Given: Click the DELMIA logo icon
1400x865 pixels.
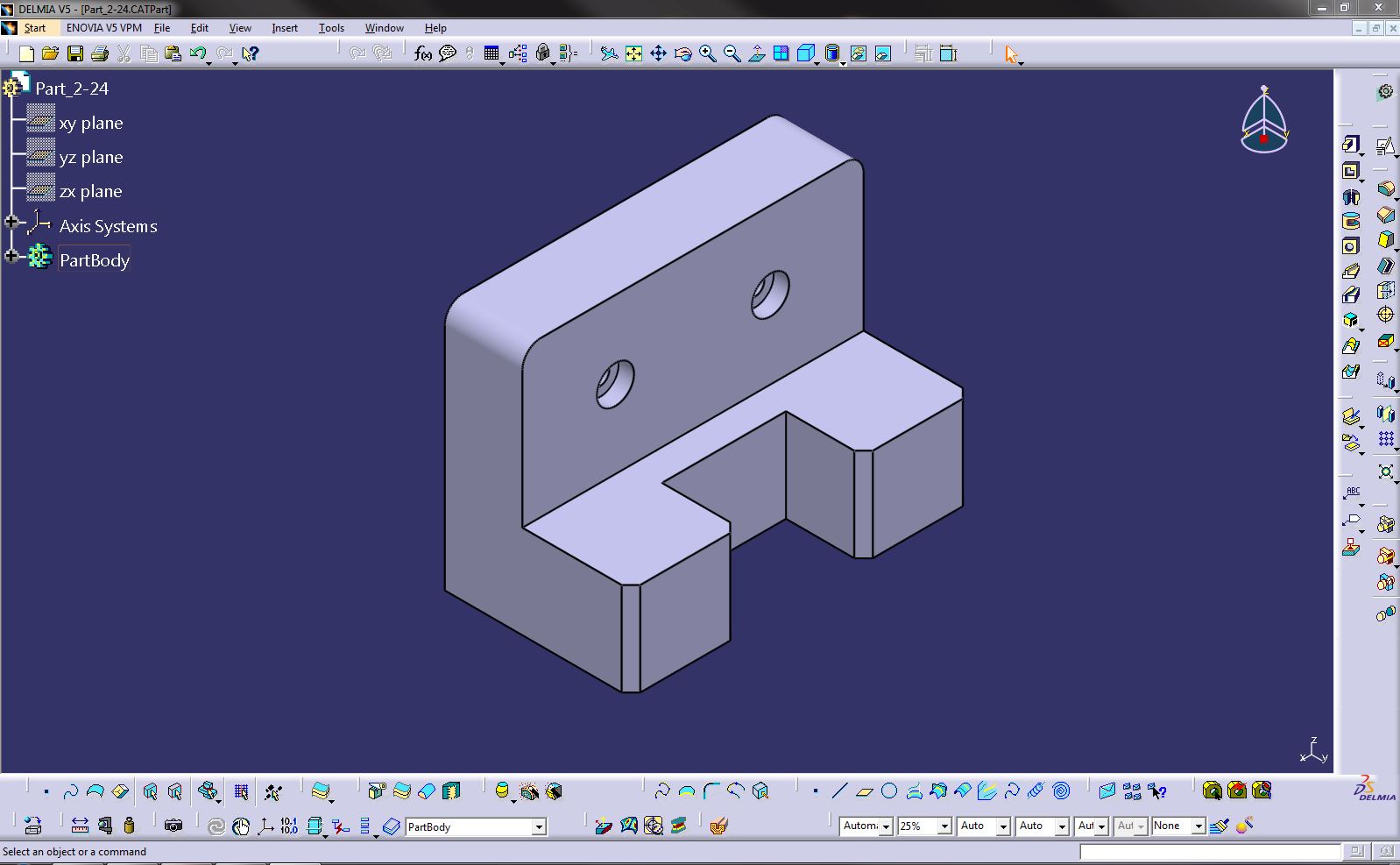Looking at the screenshot, I should (x=1374, y=789).
